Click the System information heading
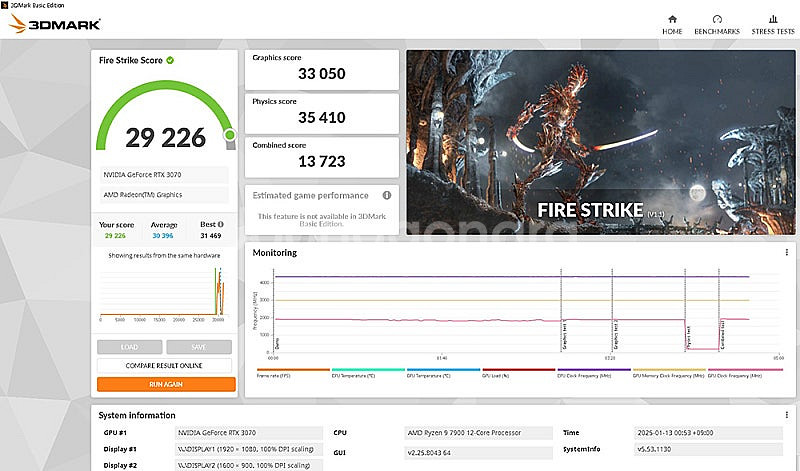The image size is (800, 471). (137, 415)
